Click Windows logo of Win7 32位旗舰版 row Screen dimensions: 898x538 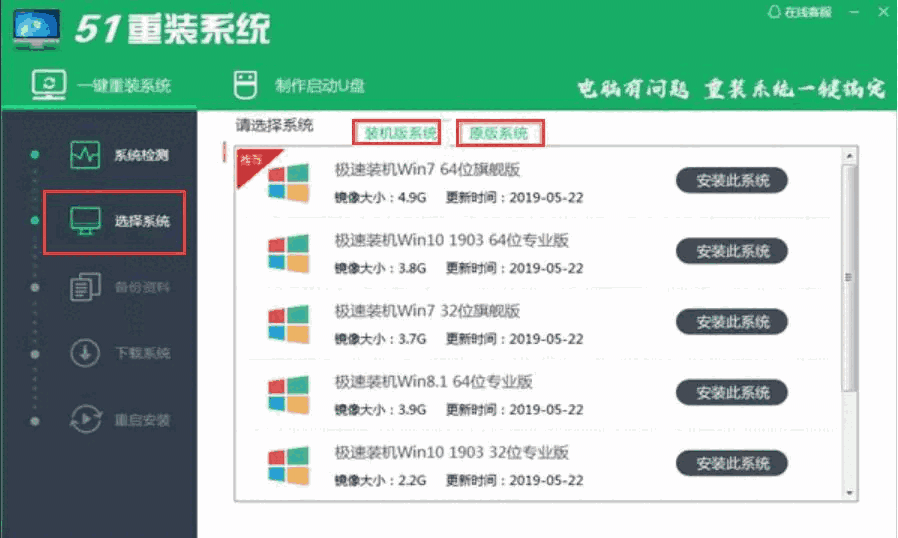coord(289,324)
